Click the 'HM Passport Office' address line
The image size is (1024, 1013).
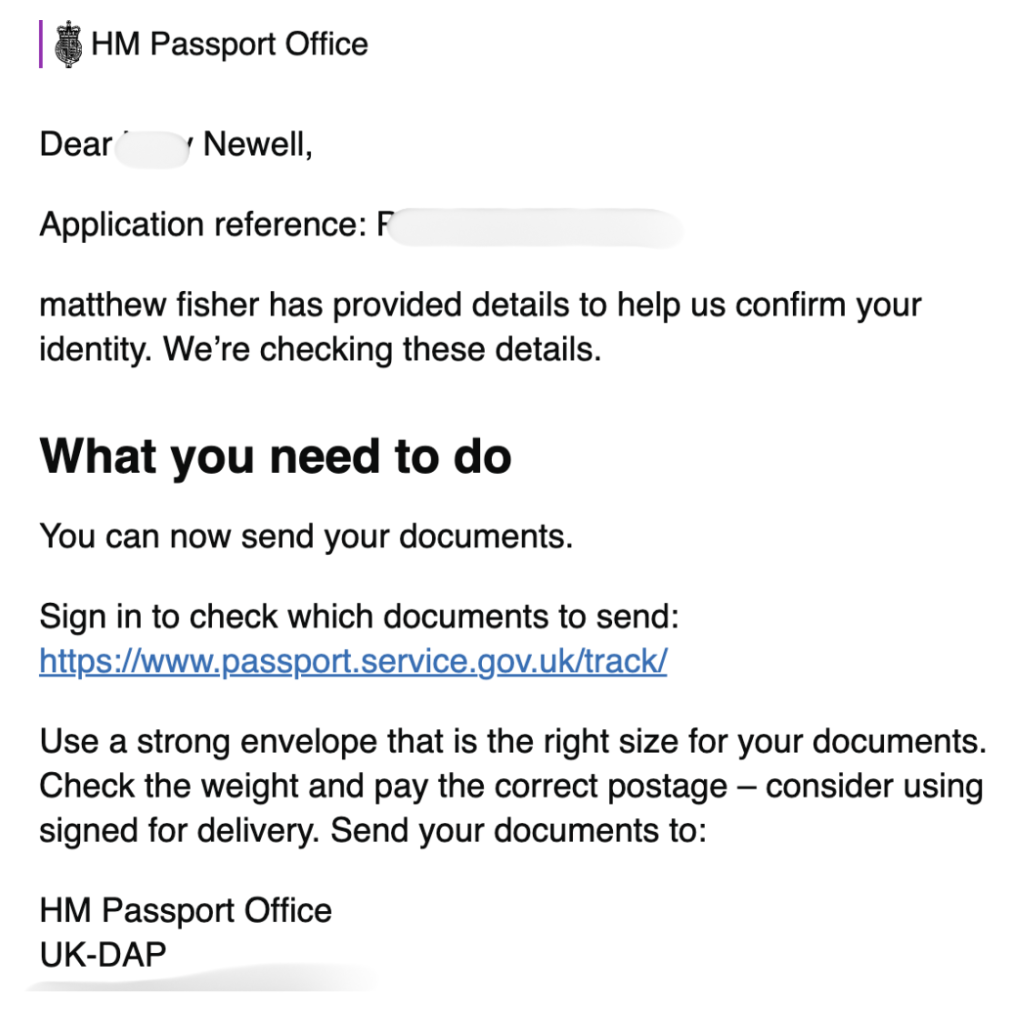(x=185, y=910)
